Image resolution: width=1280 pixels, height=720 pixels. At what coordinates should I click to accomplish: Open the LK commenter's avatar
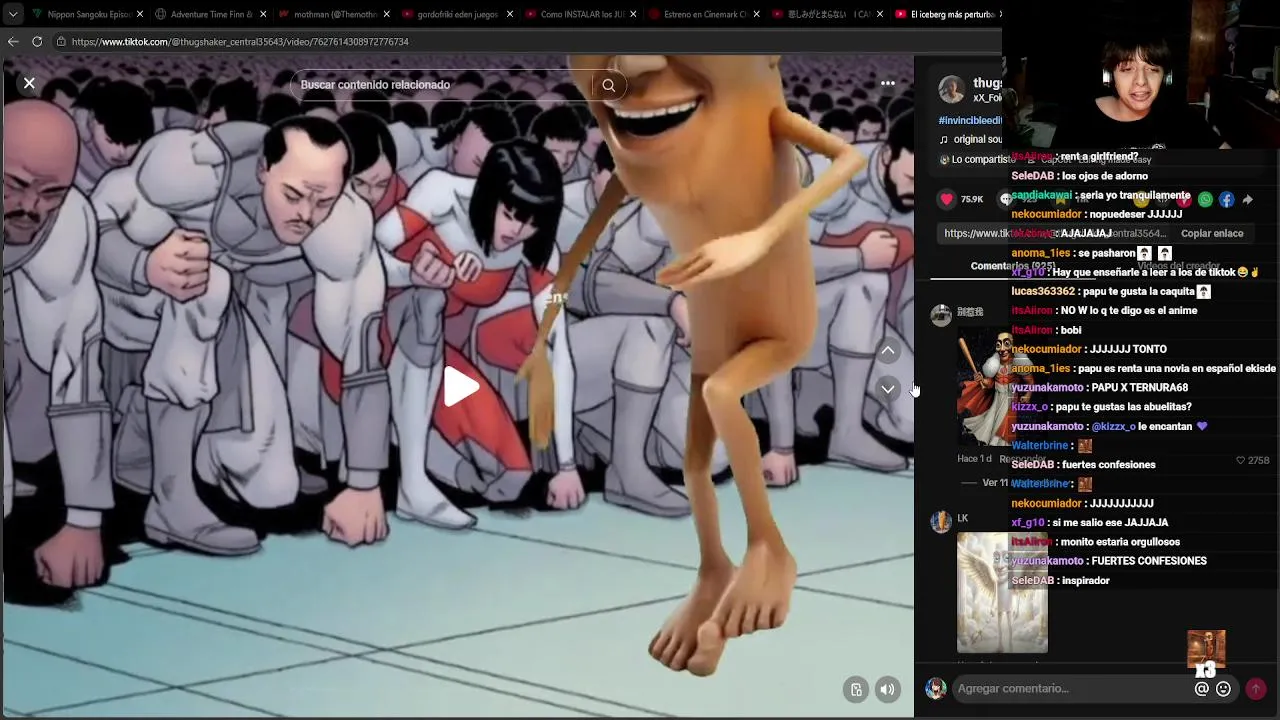tap(941, 521)
